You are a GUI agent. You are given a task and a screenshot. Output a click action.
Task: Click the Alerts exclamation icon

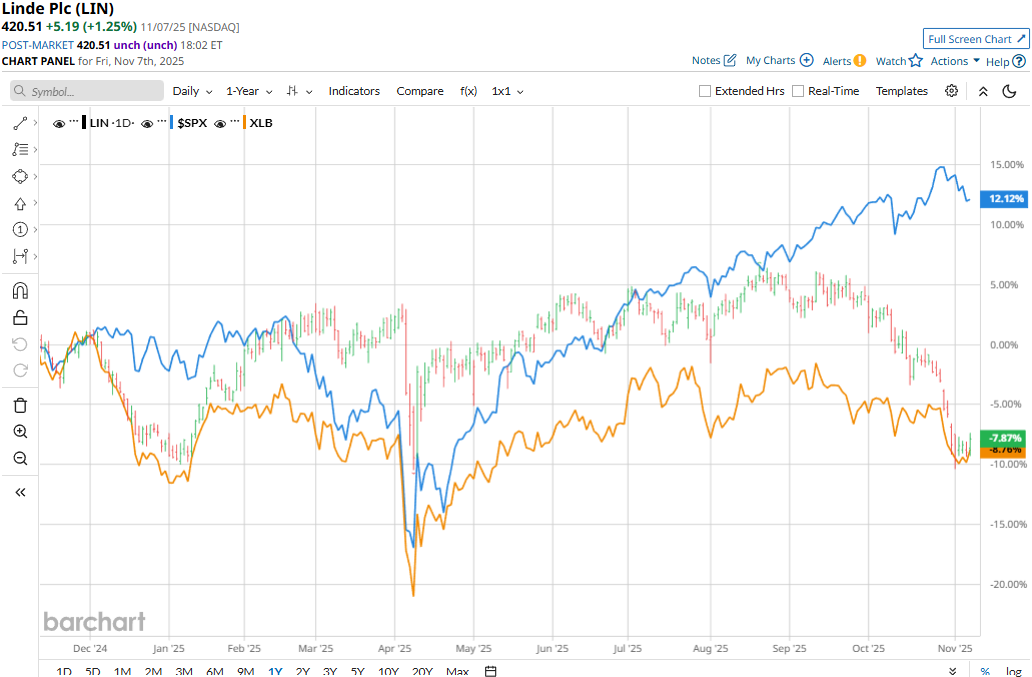(x=860, y=61)
